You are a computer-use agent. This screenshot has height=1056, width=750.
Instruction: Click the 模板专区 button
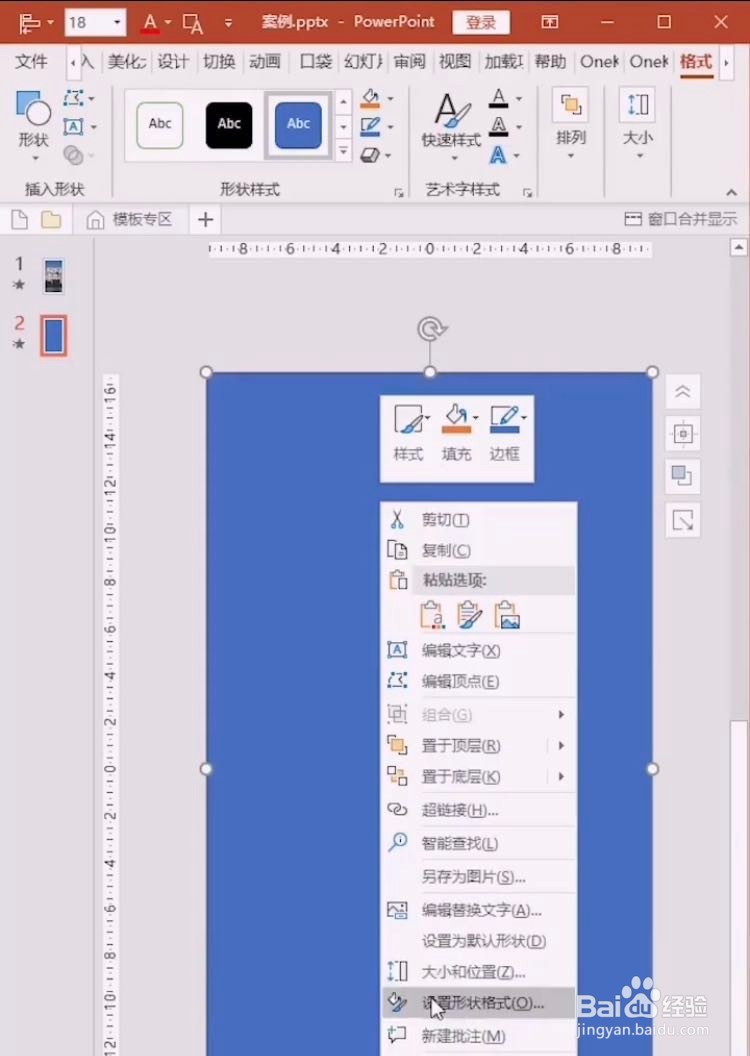[130, 220]
